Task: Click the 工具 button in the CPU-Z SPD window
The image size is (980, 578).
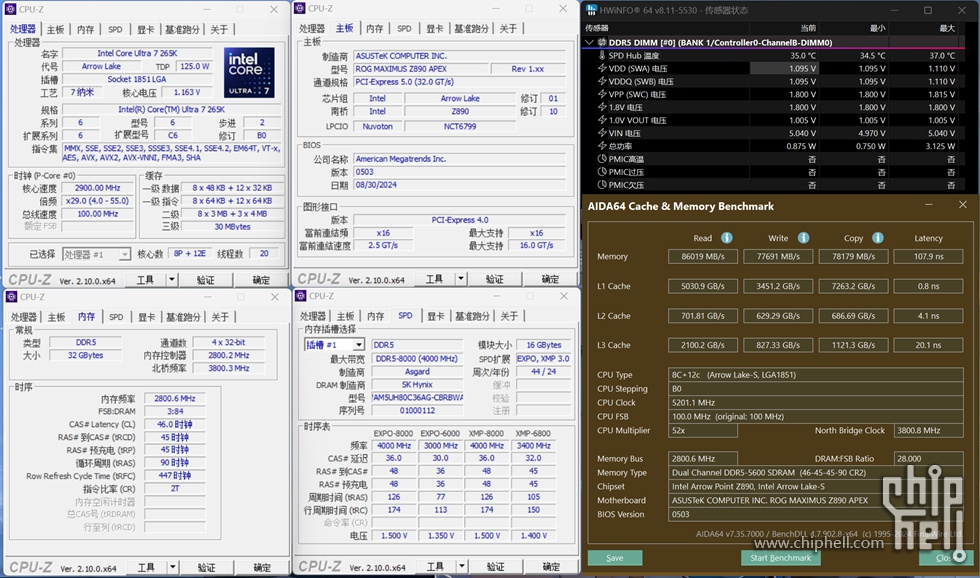Action: click(436, 566)
